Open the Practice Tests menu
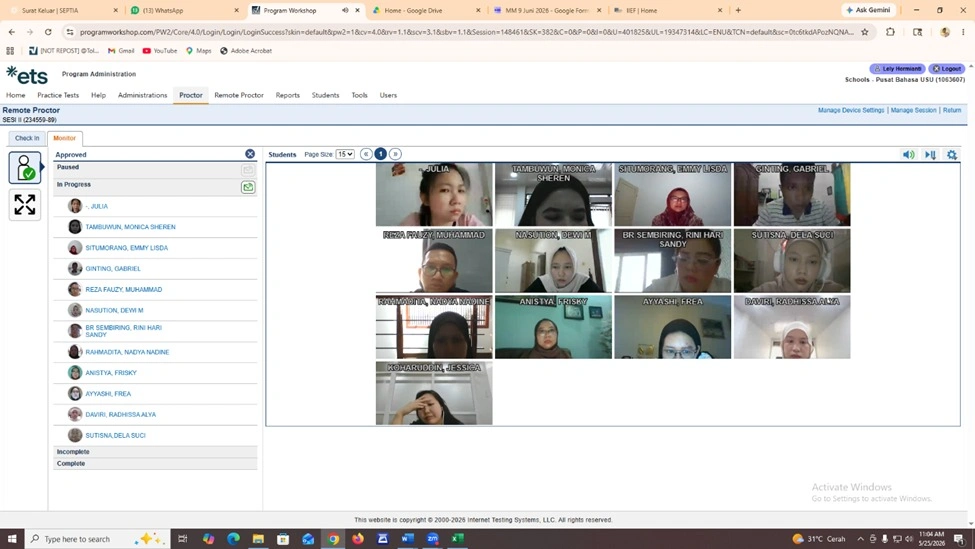 58,95
